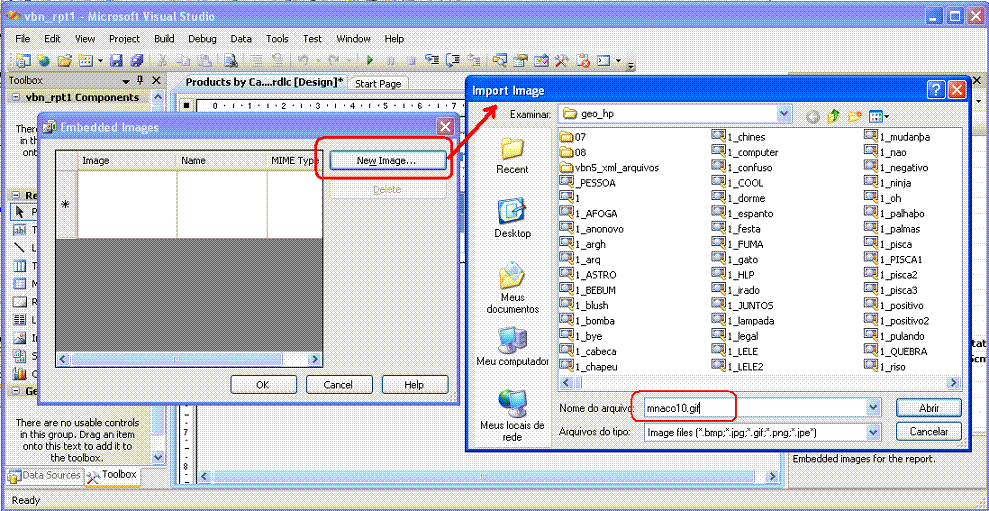This screenshot has height=511, width=989.
Task: Open the Tools menu
Action: click(x=277, y=38)
